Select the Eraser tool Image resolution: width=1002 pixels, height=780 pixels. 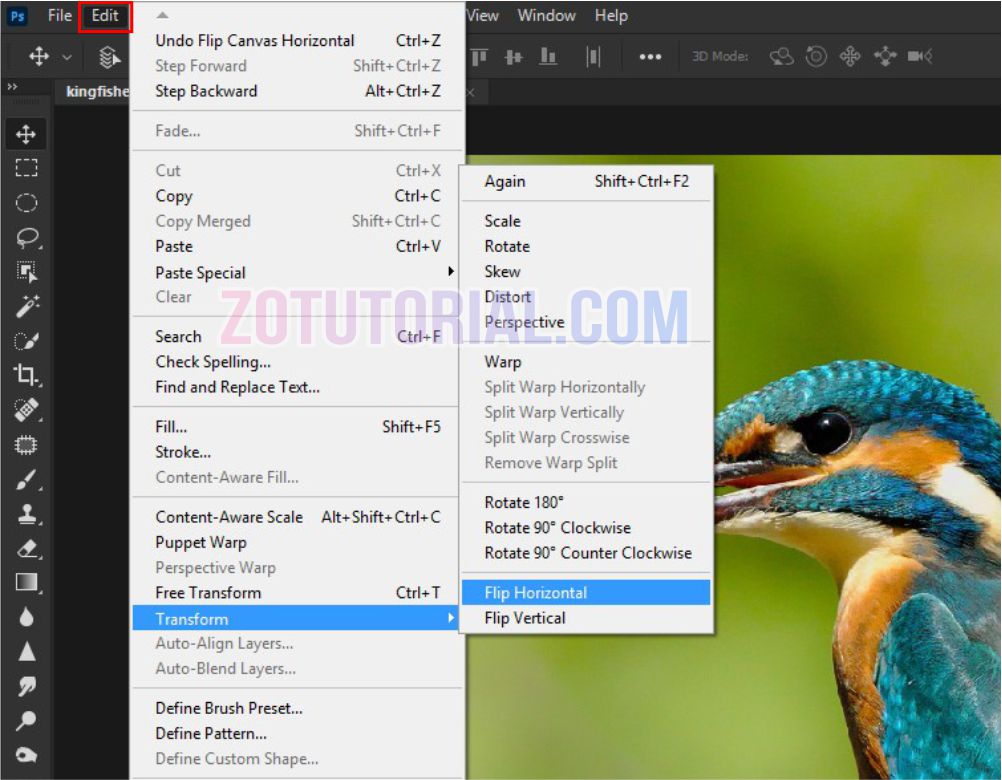(27, 548)
